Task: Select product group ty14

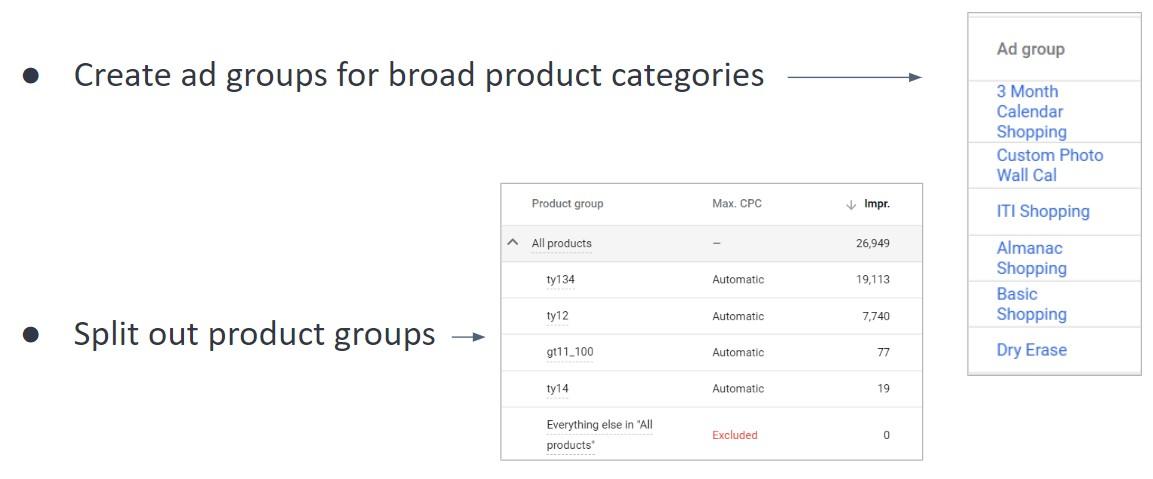Action: click(x=557, y=388)
